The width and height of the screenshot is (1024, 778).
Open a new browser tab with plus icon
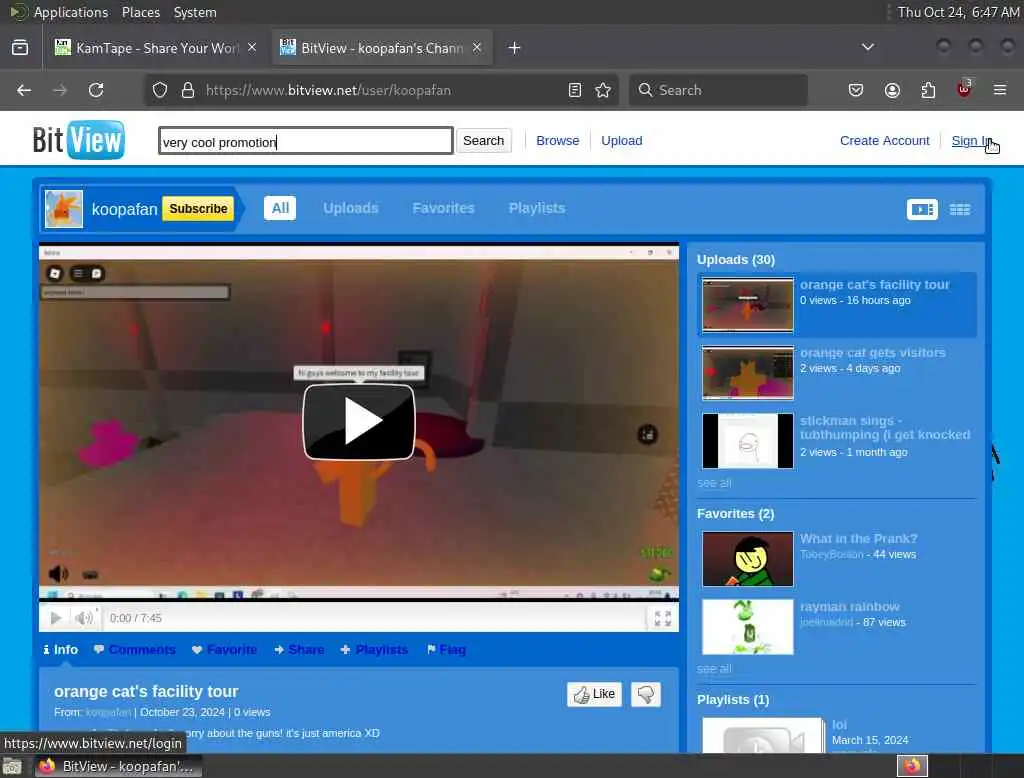point(515,48)
